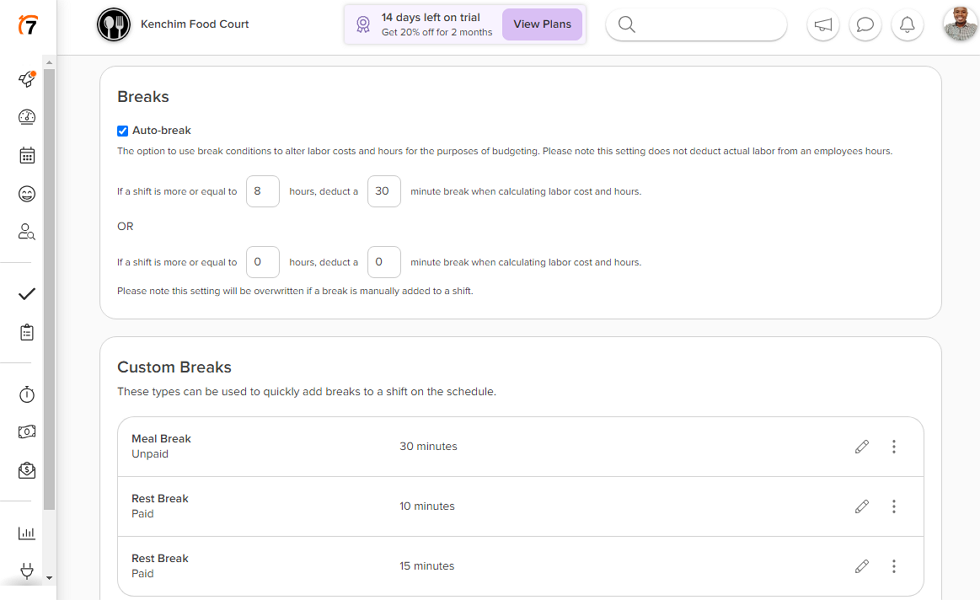Click the Meal Break row name
The height and width of the screenshot is (600, 980).
[161, 439]
